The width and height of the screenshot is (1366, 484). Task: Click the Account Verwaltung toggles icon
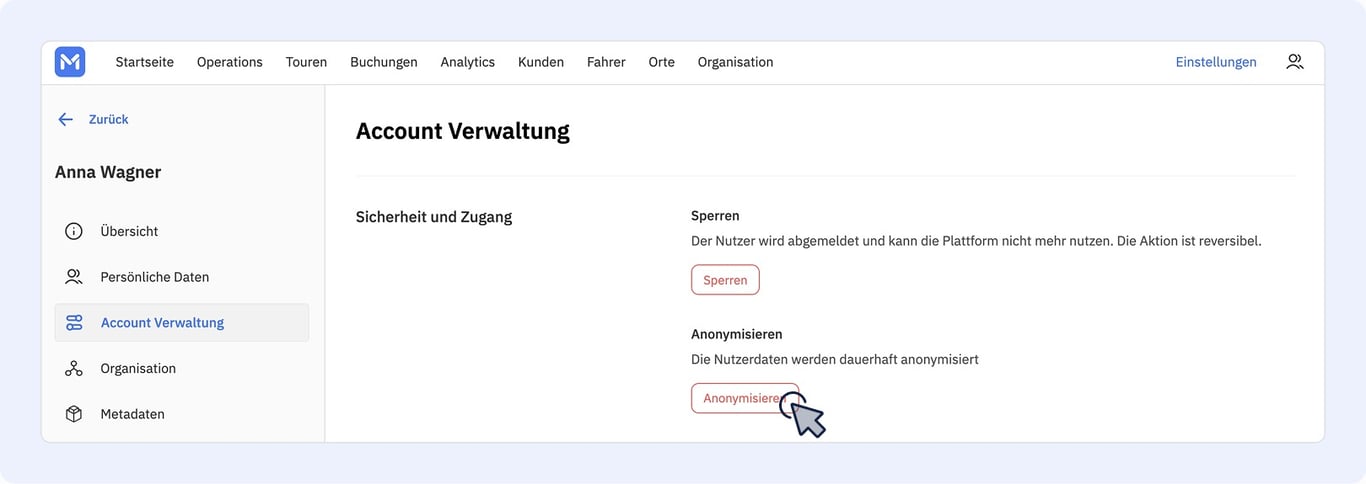tap(74, 323)
